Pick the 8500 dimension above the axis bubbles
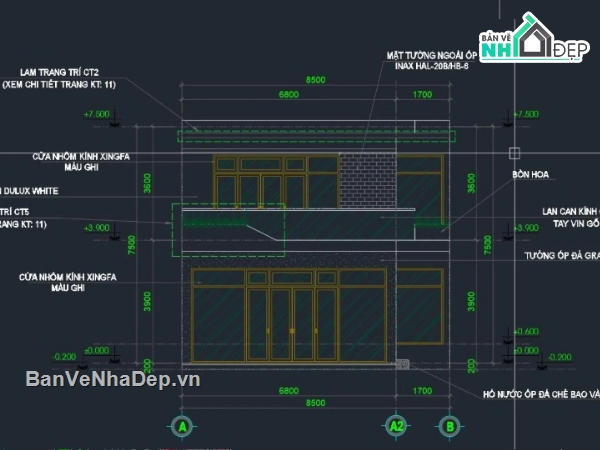Image resolution: width=600 pixels, height=450 pixels. (x=316, y=403)
